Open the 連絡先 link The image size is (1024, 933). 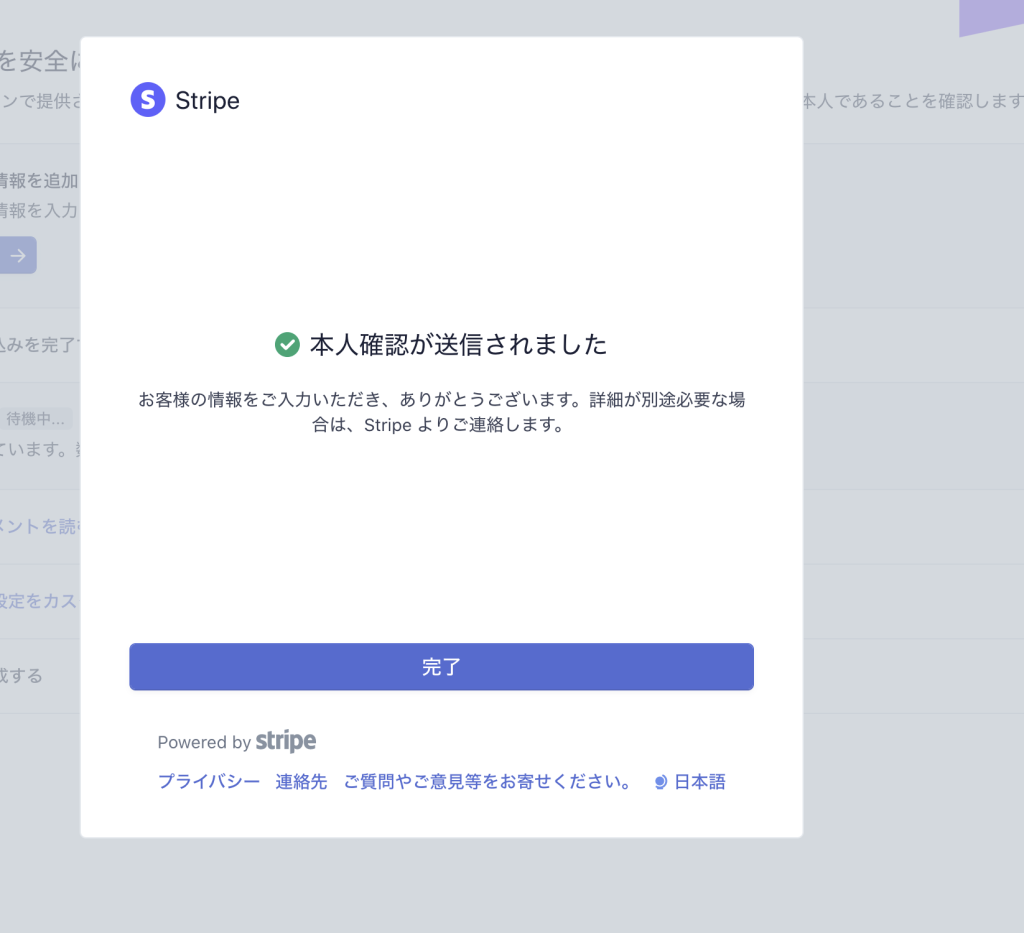tap(301, 782)
